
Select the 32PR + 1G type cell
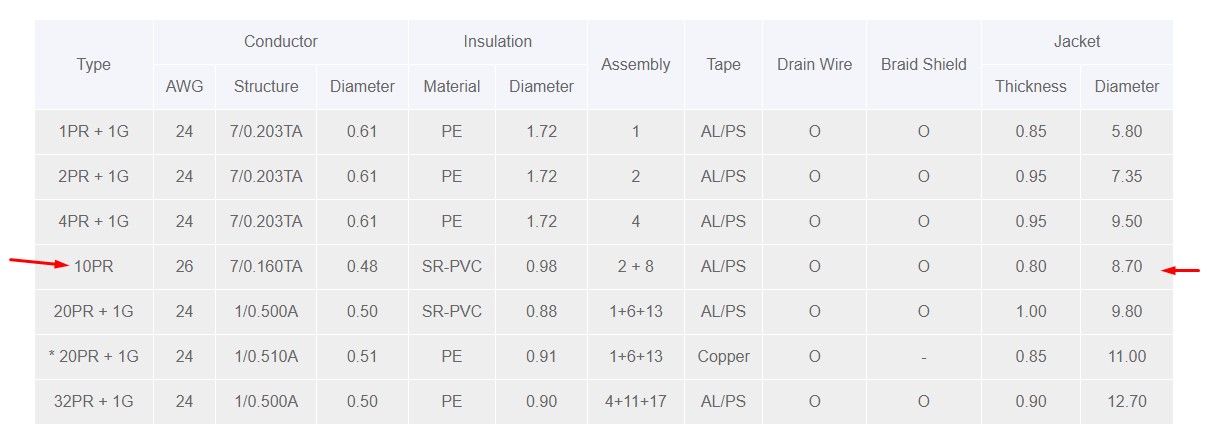[94, 402]
